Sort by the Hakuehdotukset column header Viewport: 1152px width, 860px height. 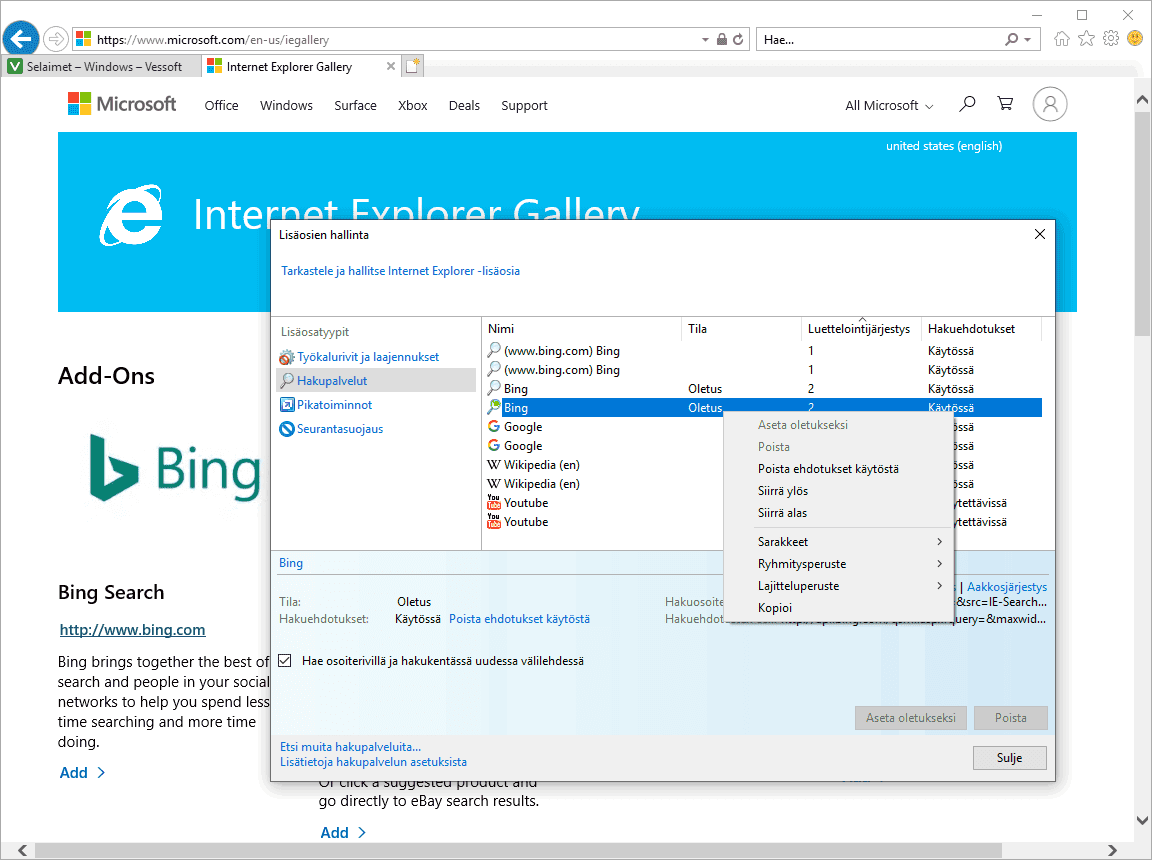click(982, 329)
